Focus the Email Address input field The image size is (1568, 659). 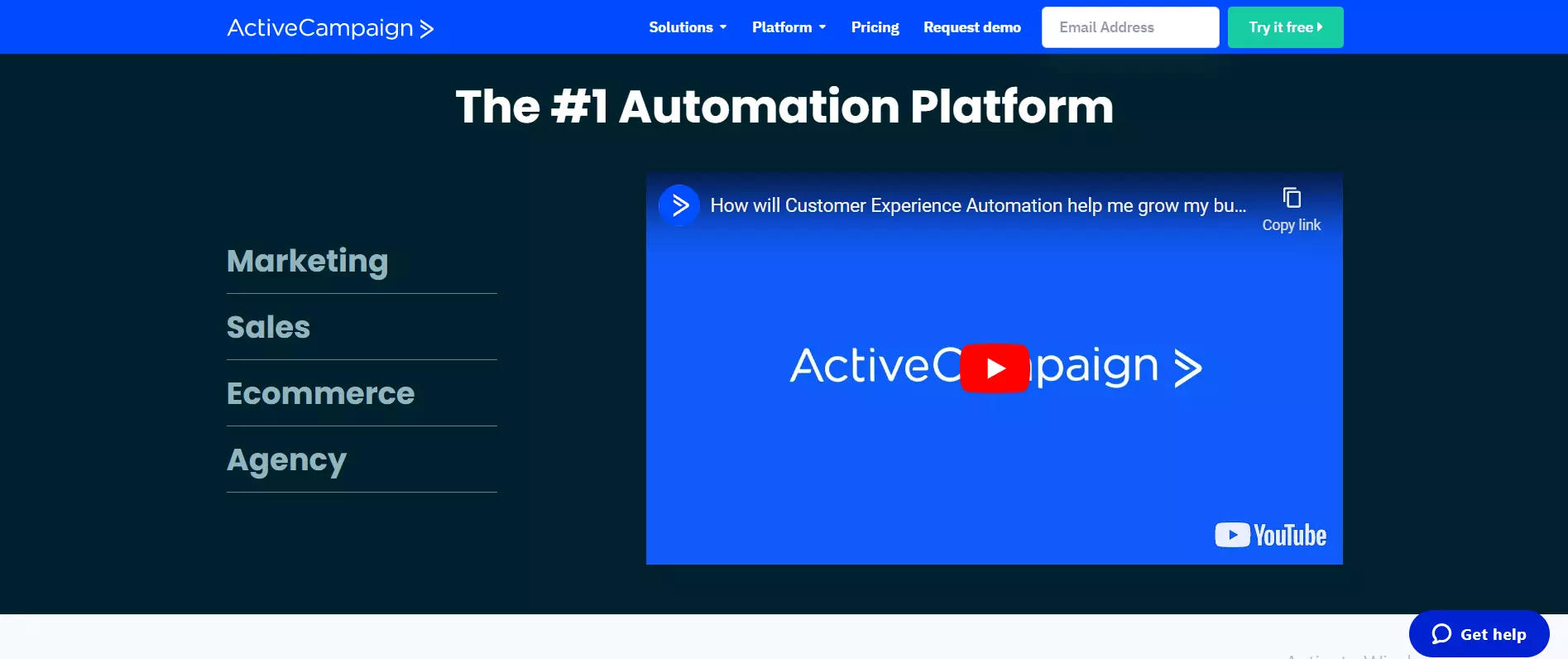[x=1130, y=27]
